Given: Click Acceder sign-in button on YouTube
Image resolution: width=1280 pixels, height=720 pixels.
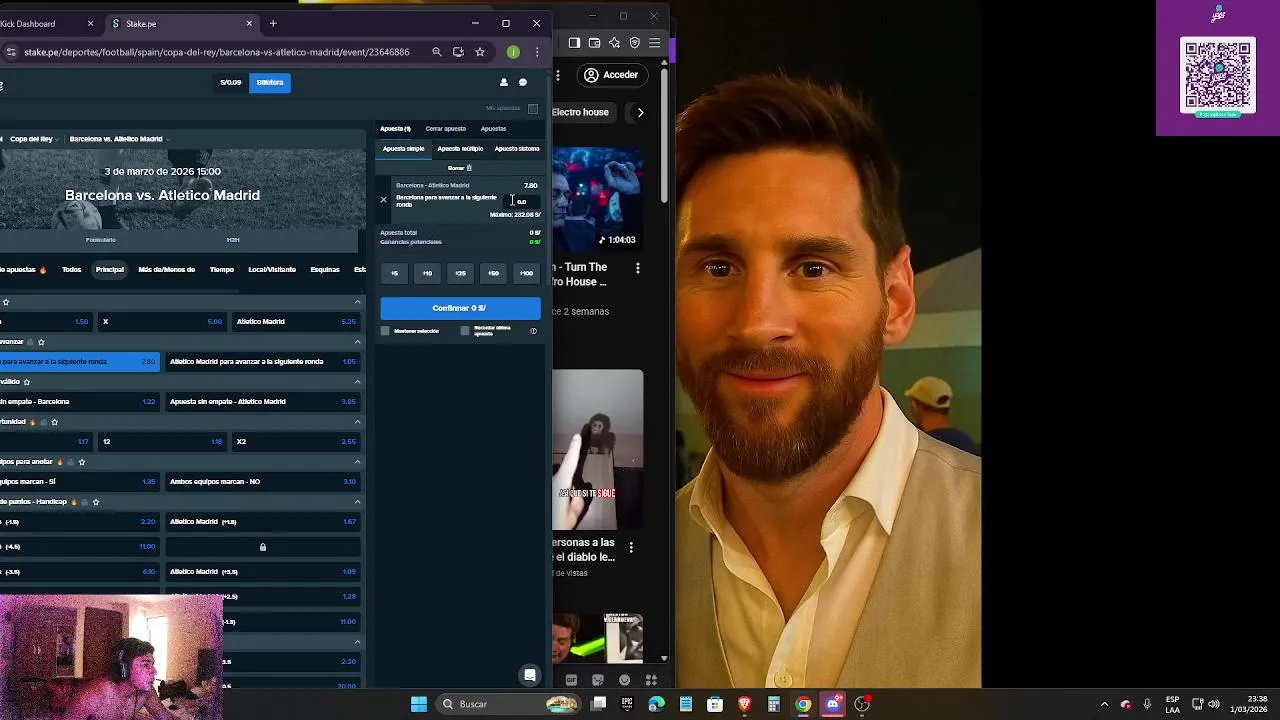Looking at the screenshot, I should pos(611,75).
